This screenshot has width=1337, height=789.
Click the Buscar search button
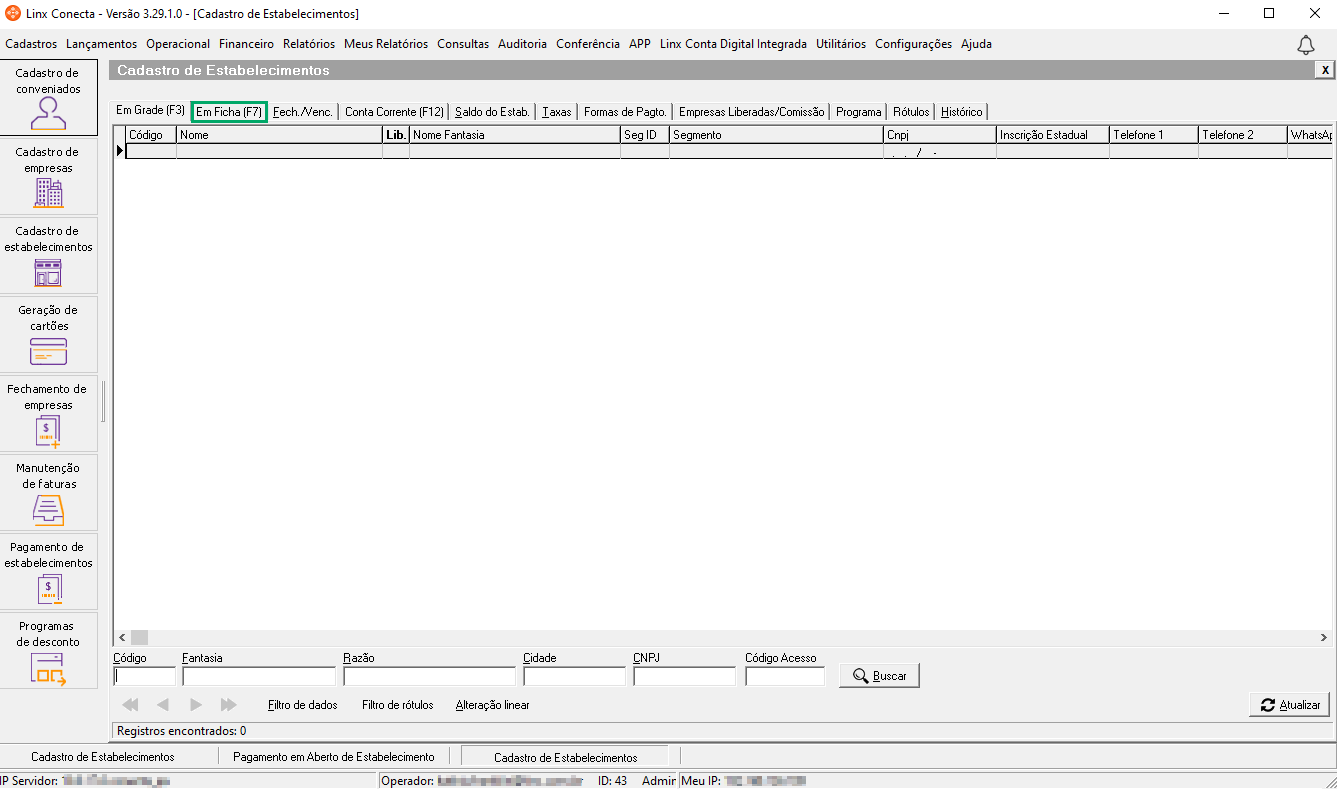[x=879, y=676]
